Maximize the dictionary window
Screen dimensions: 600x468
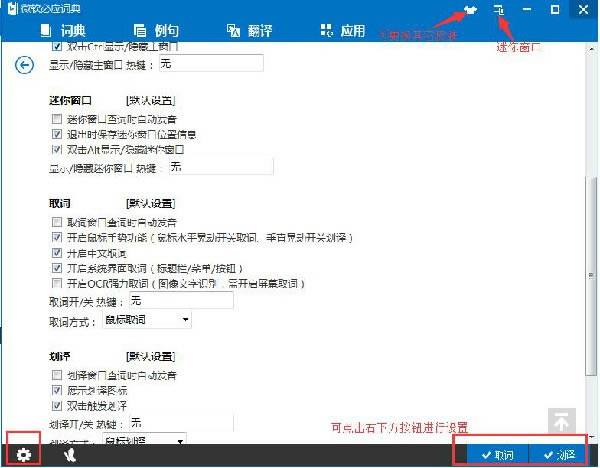tap(555, 9)
